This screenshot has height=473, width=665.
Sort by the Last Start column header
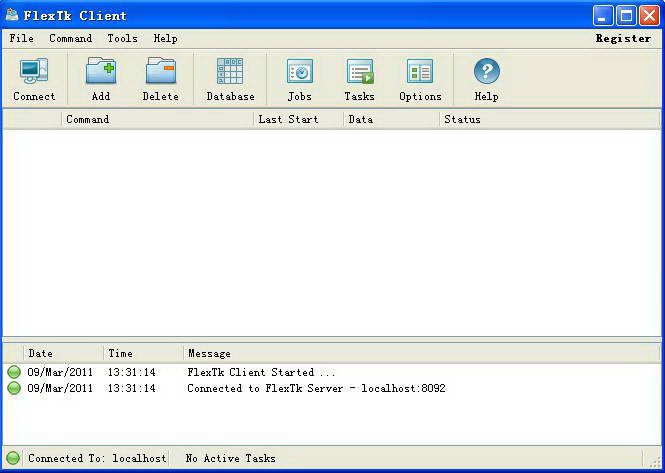pos(299,119)
